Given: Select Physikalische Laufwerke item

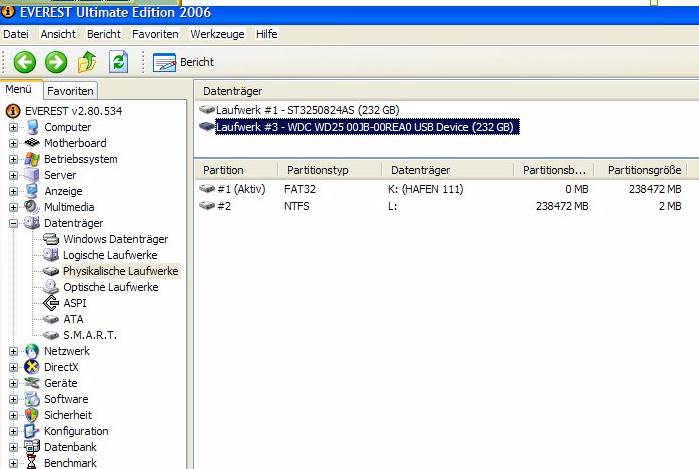Looking at the screenshot, I should [120, 271].
